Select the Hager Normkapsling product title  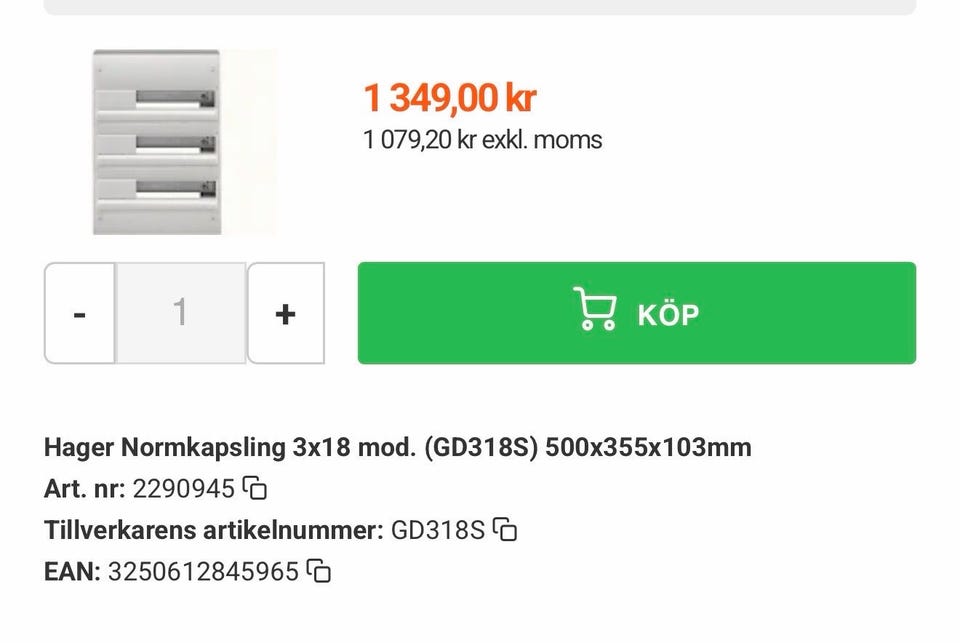[x=397, y=447]
